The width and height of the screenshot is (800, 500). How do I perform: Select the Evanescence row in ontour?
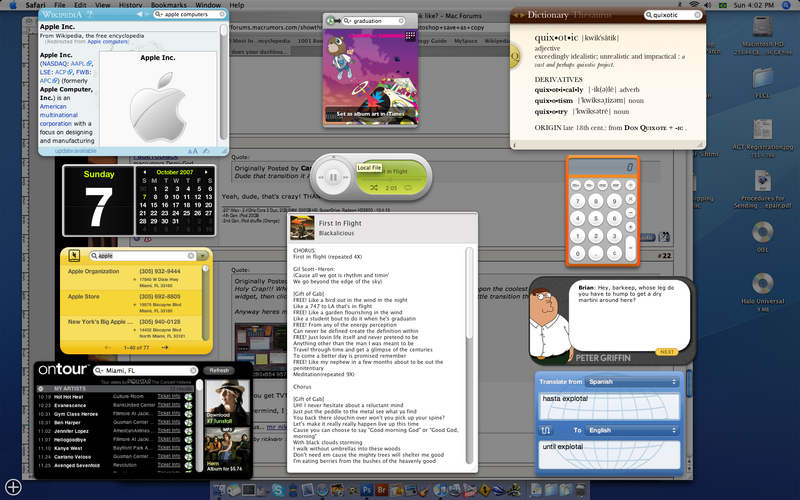click(x=115, y=405)
